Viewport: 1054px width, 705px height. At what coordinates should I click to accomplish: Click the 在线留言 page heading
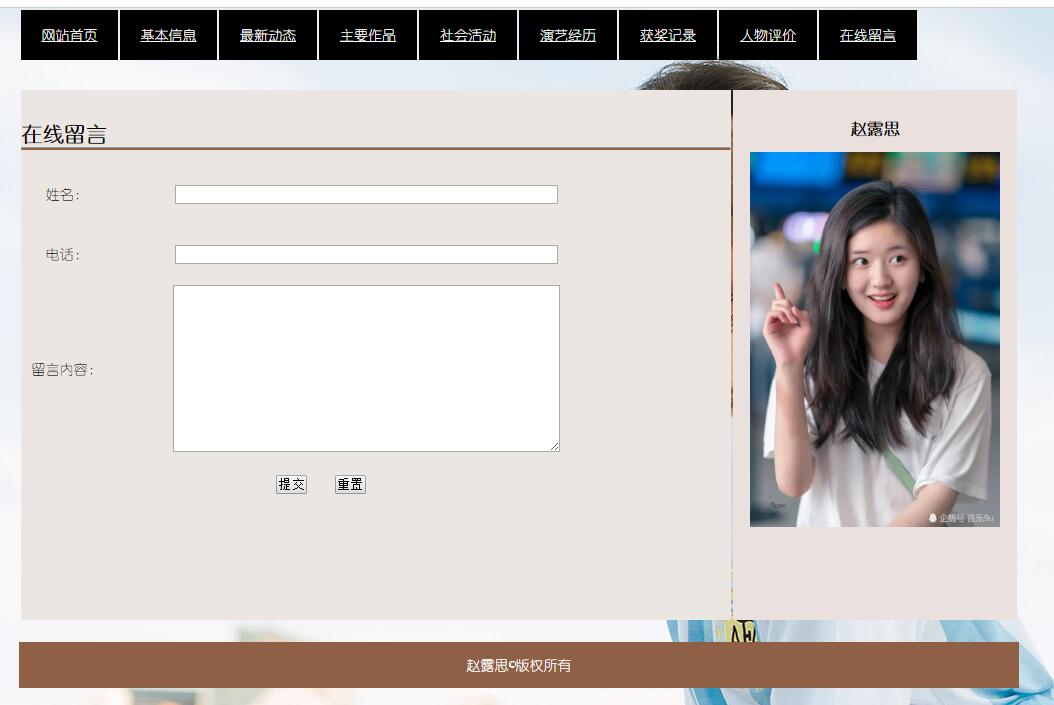pos(64,134)
